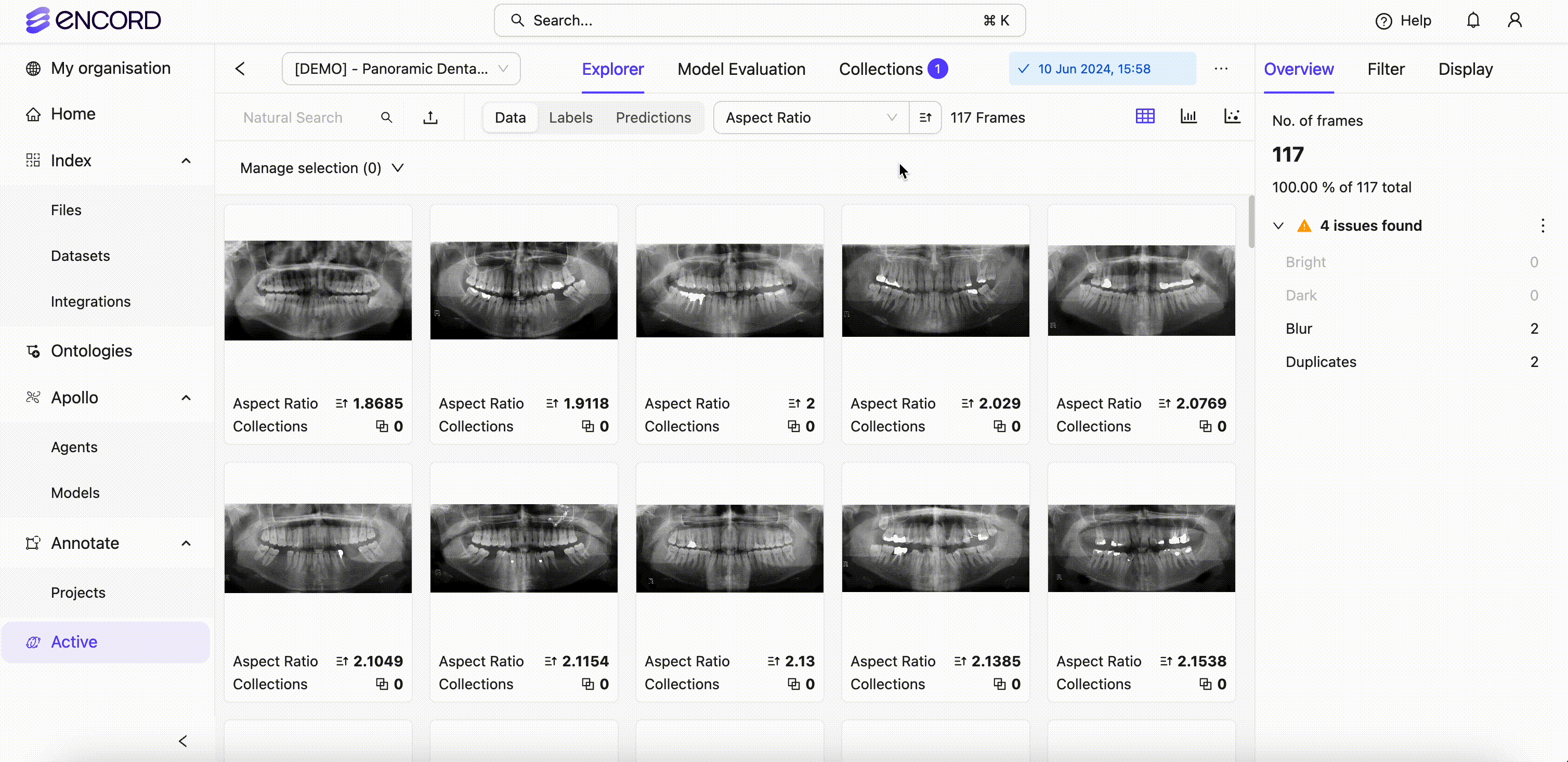Go back with the left arrow
The width and height of the screenshot is (1568, 762).
tap(240, 69)
